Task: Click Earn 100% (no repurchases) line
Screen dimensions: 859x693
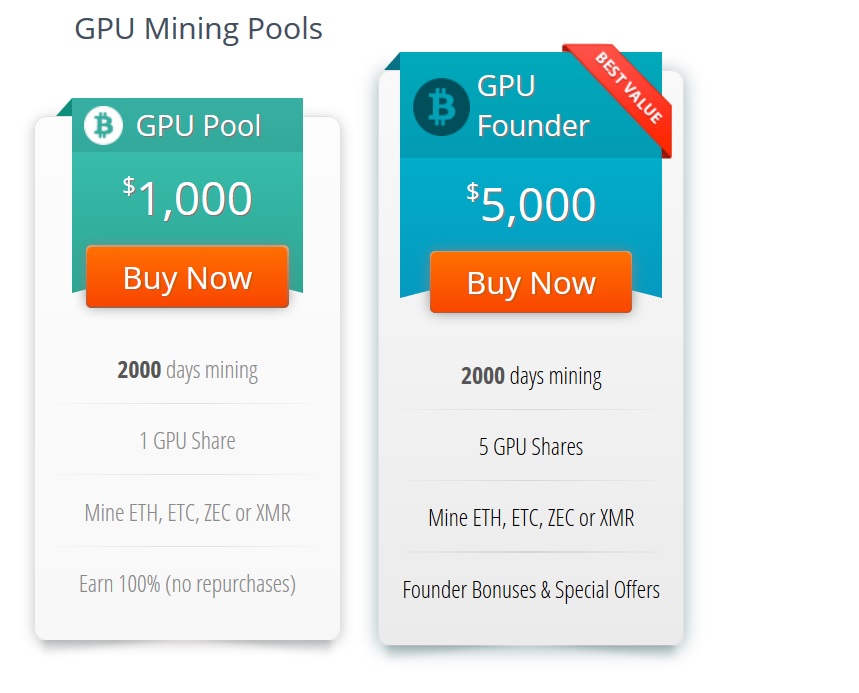Action: click(188, 583)
